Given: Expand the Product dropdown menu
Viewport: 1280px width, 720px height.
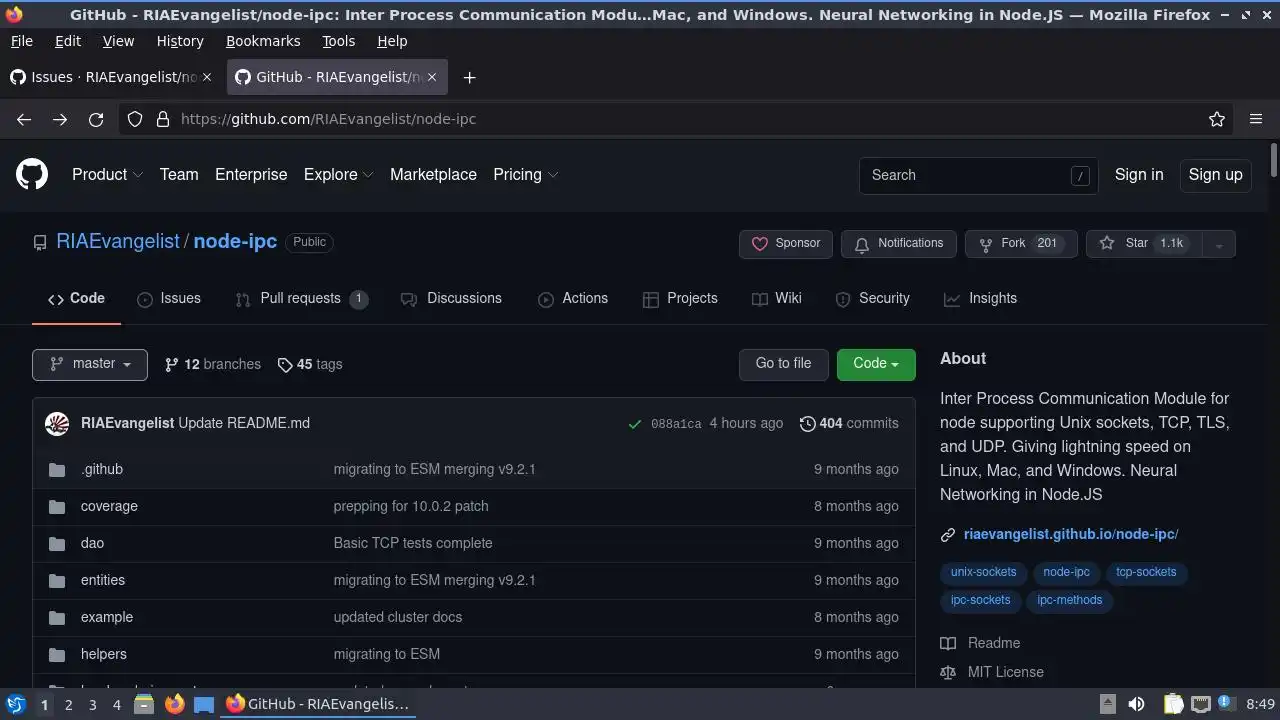Looking at the screenshot, I should (107, 174).
